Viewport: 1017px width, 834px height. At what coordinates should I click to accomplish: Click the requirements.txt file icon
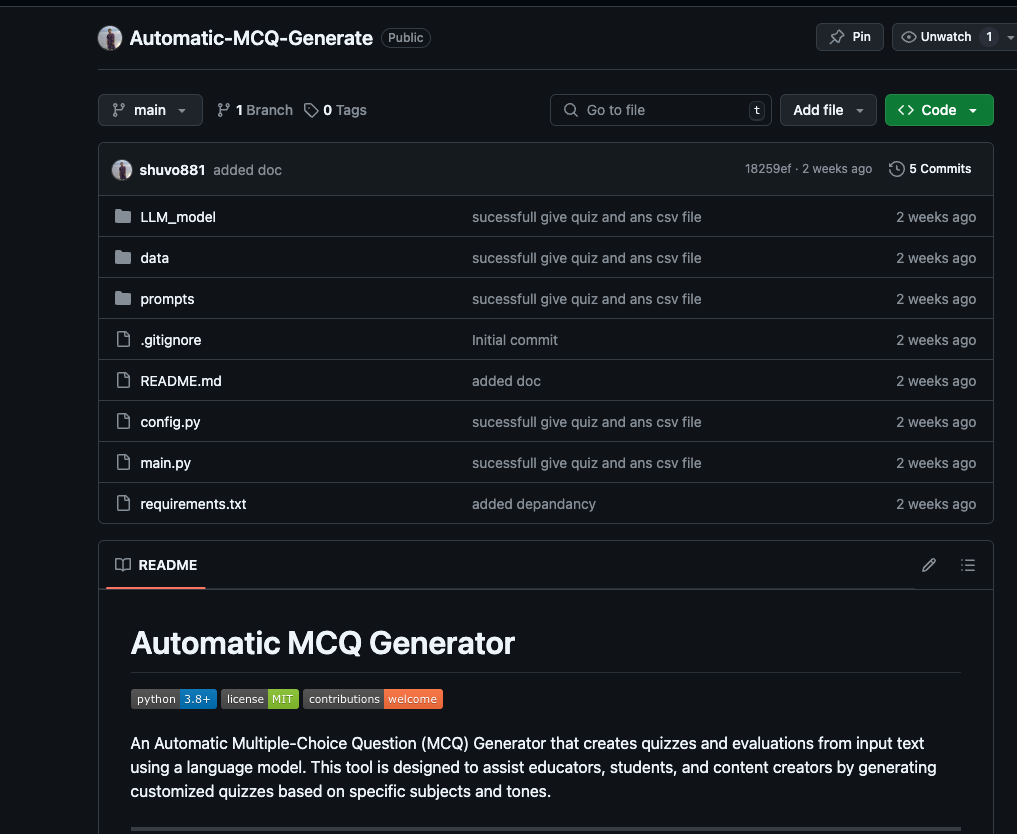coord(123,504)
